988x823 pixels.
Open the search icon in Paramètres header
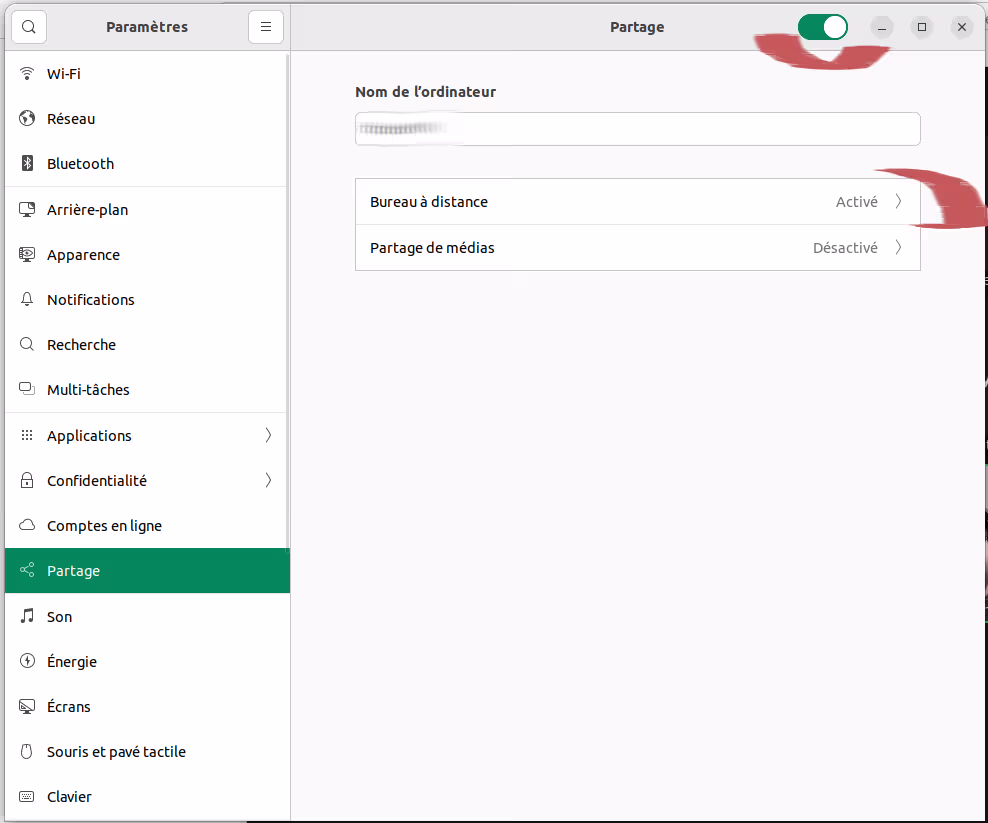click(29, 27)
